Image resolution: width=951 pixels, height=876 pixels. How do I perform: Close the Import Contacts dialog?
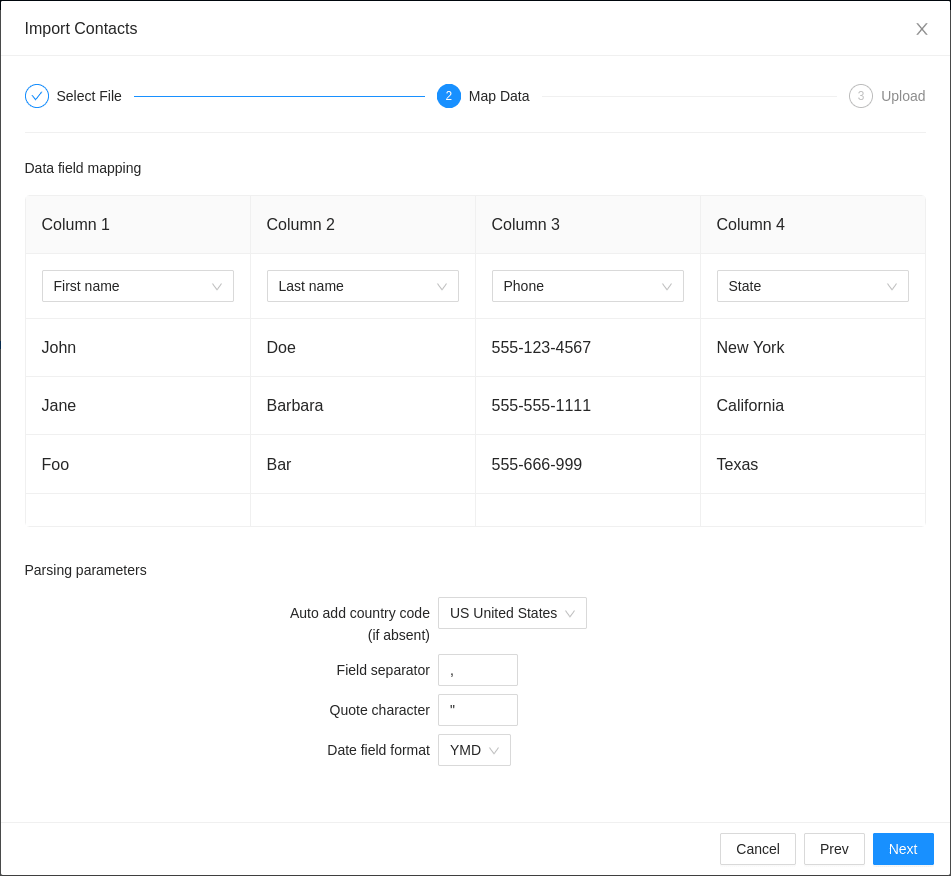click(921, 29)
